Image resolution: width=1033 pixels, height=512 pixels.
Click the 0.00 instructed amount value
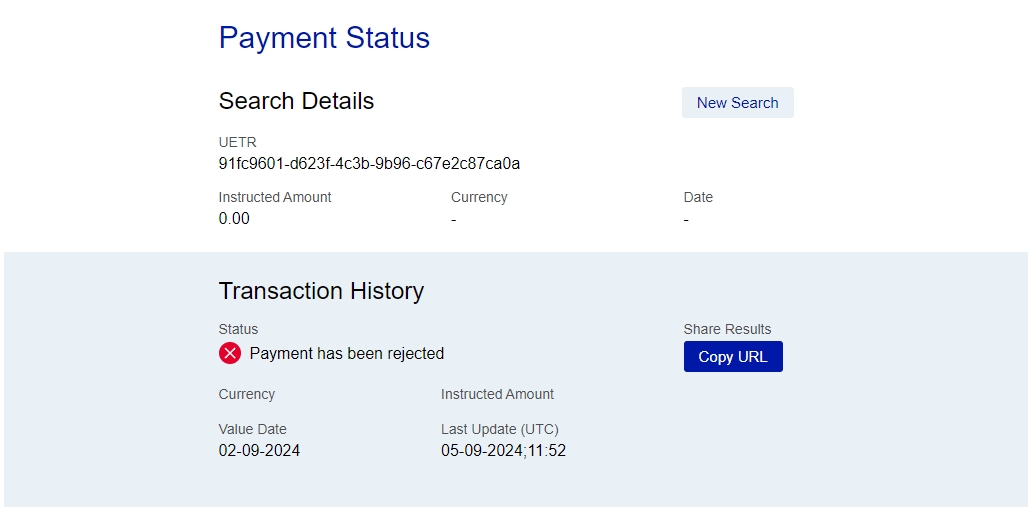[x=234, y=218]
